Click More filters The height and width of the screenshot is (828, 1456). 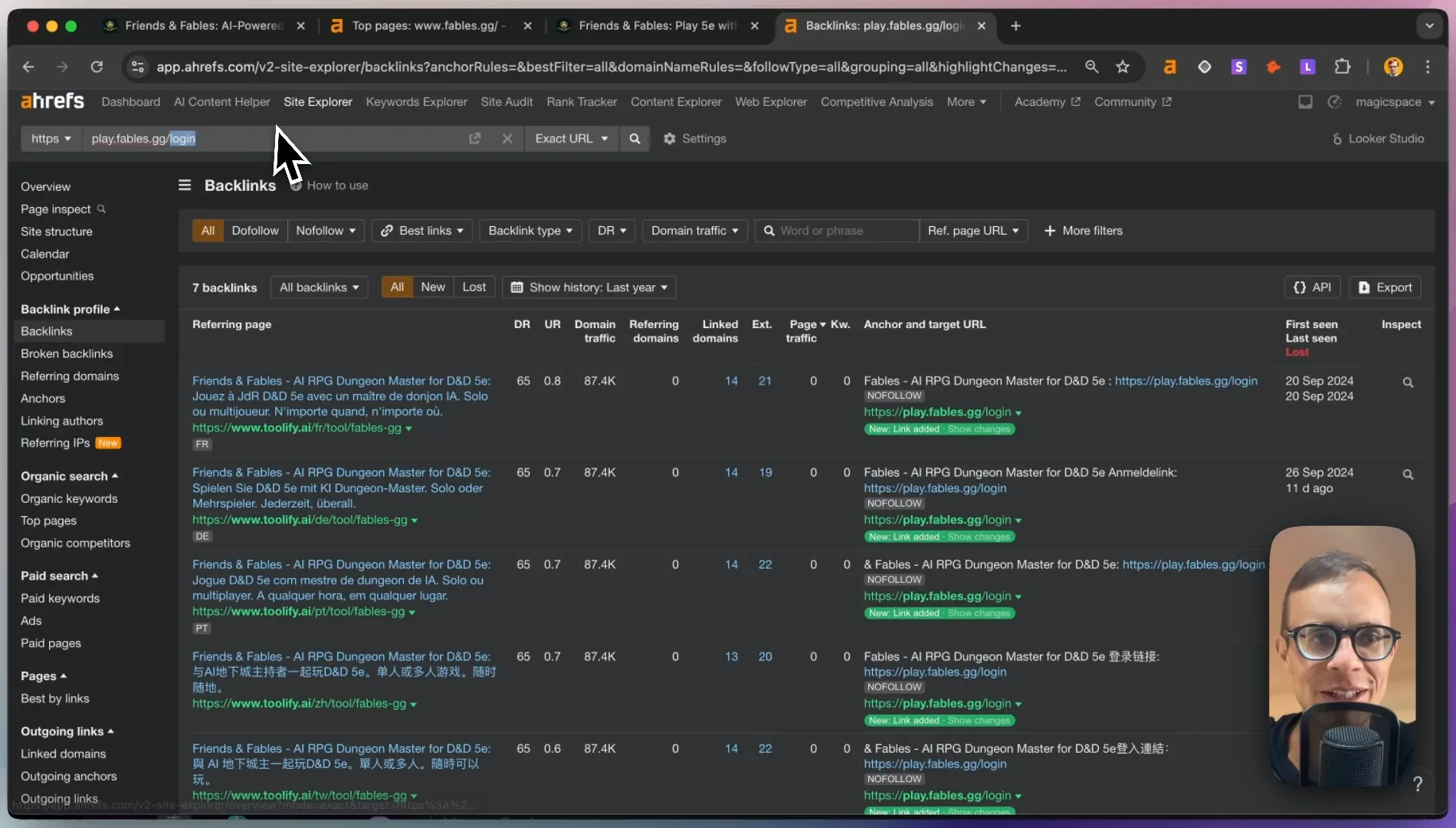tap(1083, 231)
